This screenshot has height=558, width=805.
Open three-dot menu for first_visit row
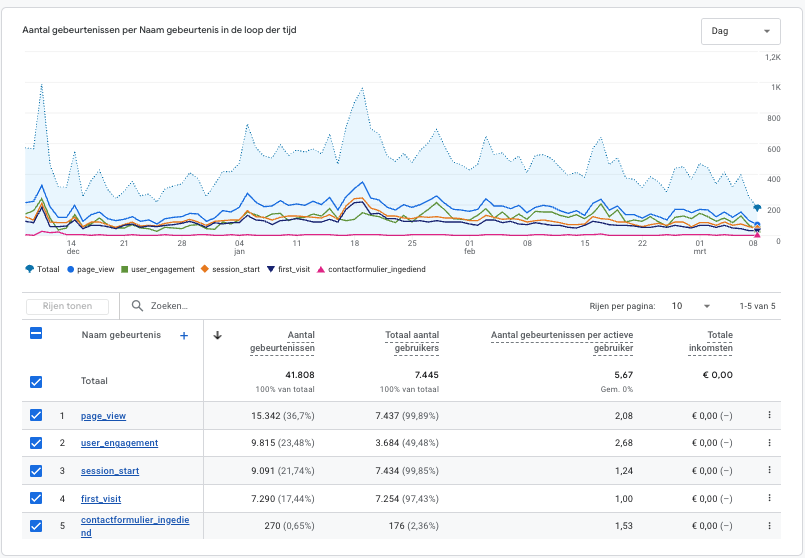point(769,498)
